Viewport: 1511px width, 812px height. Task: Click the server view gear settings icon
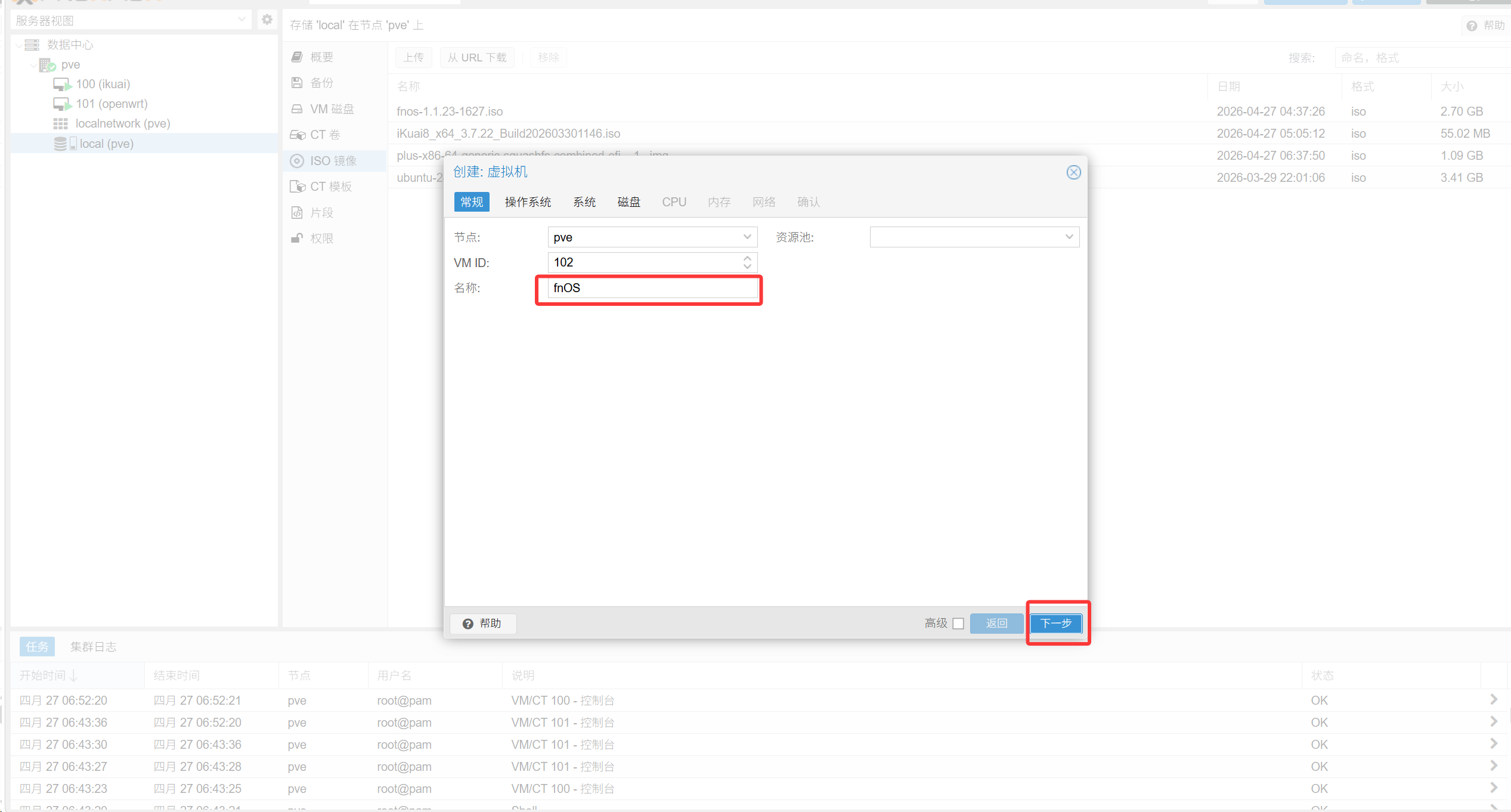tap(267, 20)
